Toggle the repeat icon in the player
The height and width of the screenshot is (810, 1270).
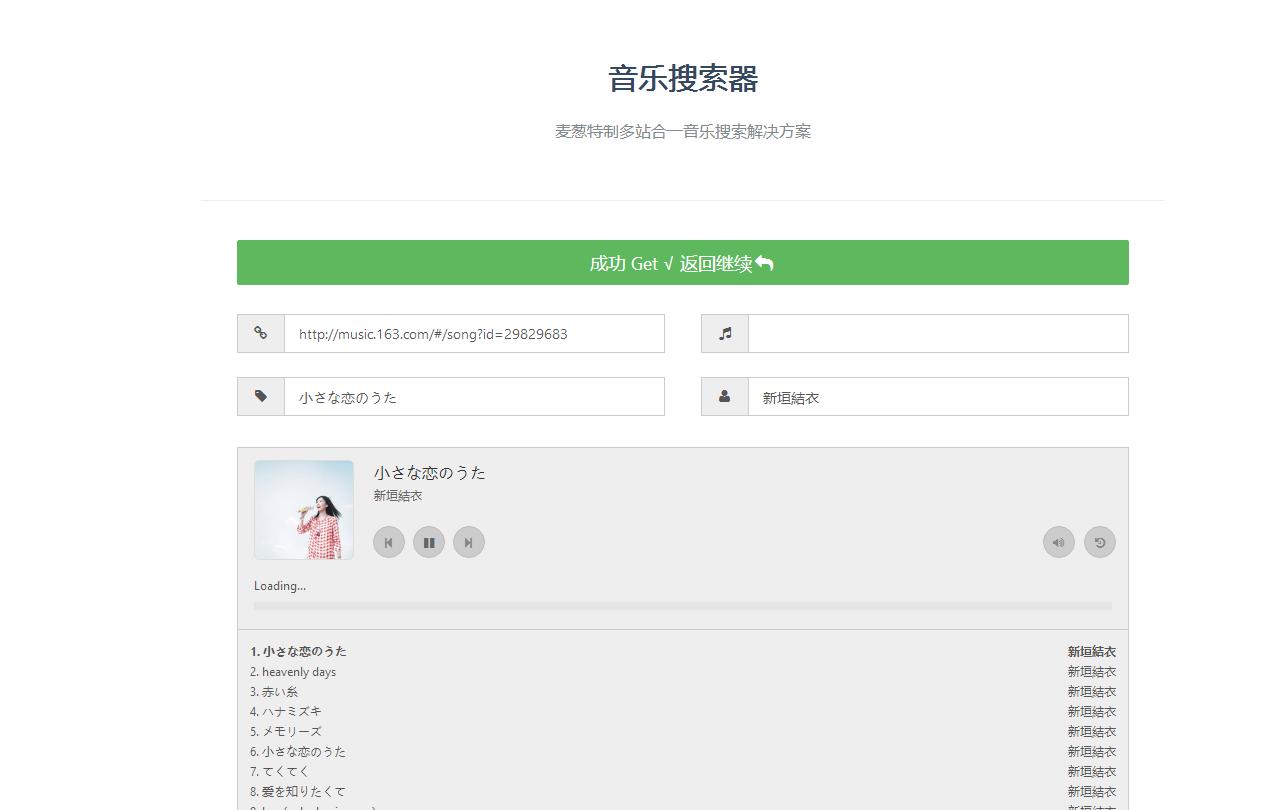pyautogui.click(x=1099, y=541)
